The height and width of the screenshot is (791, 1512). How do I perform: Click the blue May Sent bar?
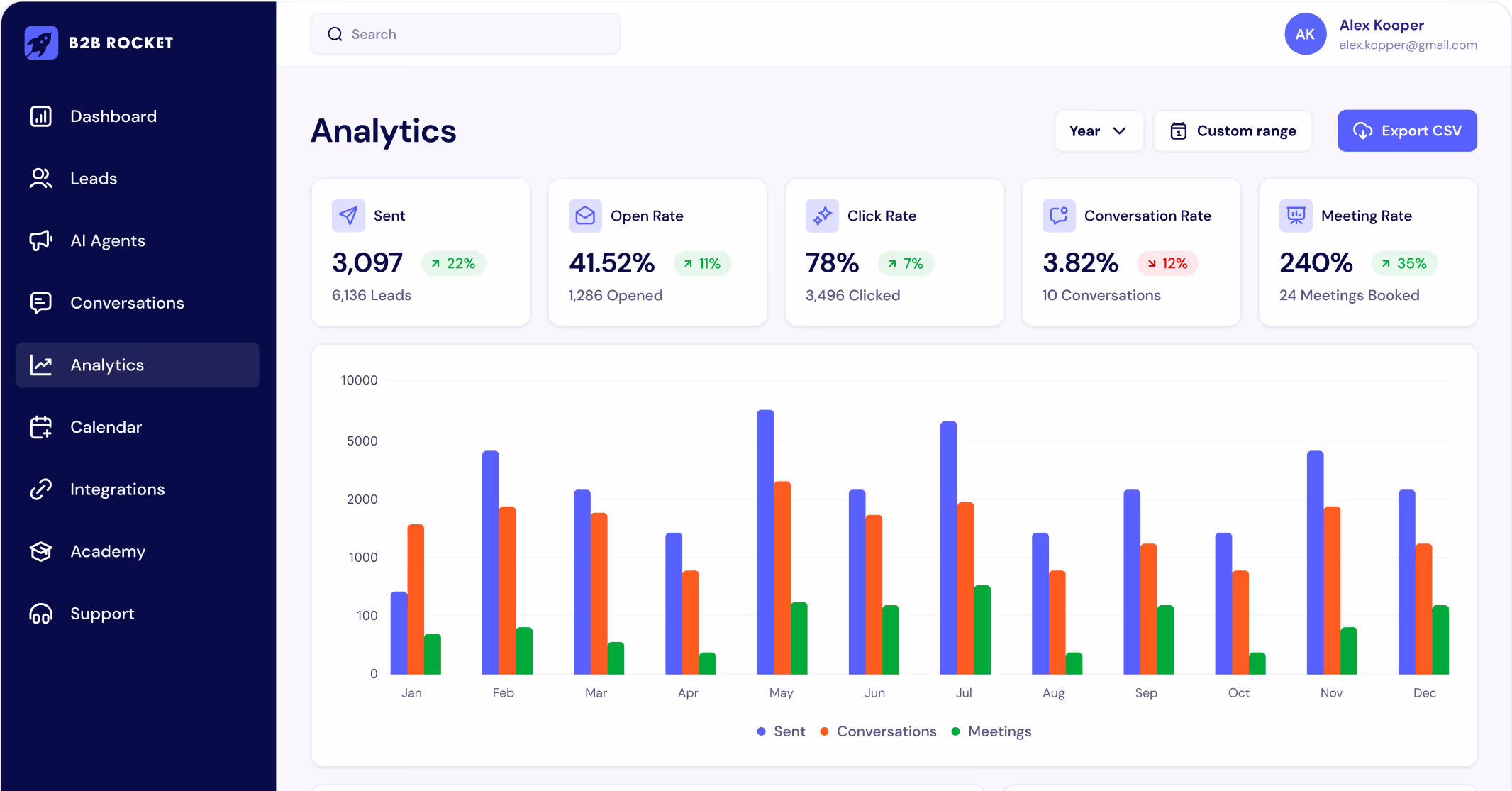[765, 542]
